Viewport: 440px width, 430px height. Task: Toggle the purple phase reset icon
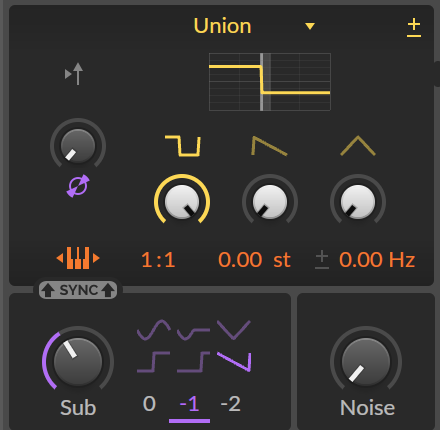tap(78, 186)
